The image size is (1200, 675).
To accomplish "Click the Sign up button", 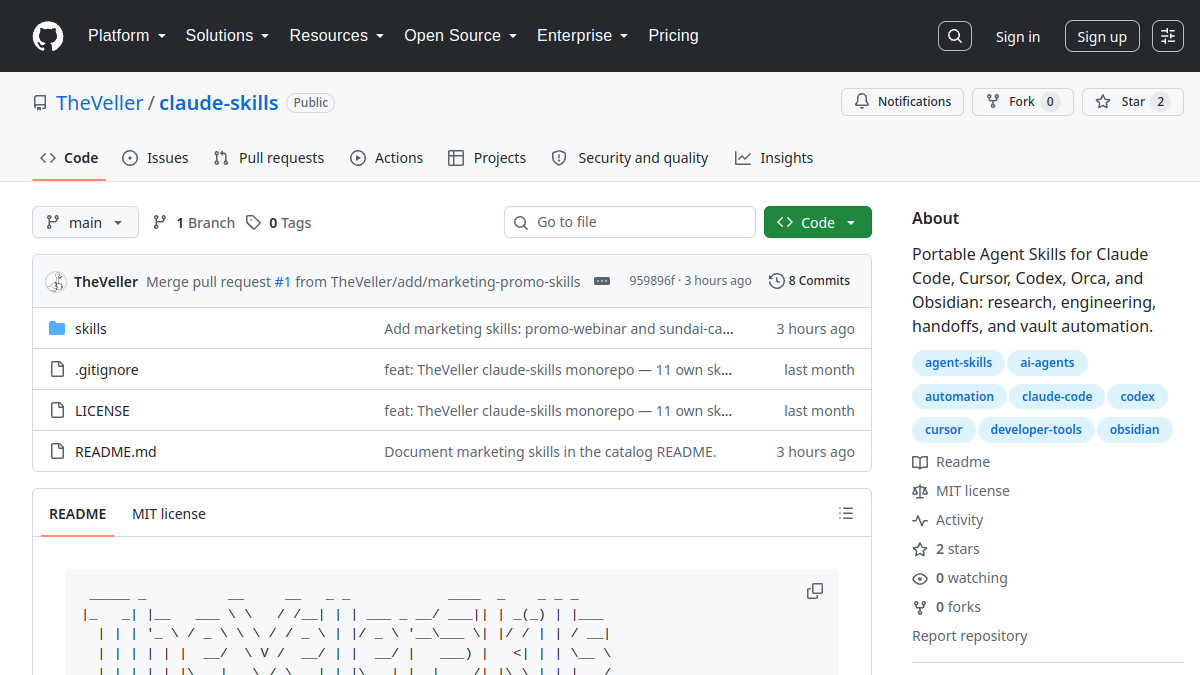I will pyautogui.click(x=1102, y=37).
